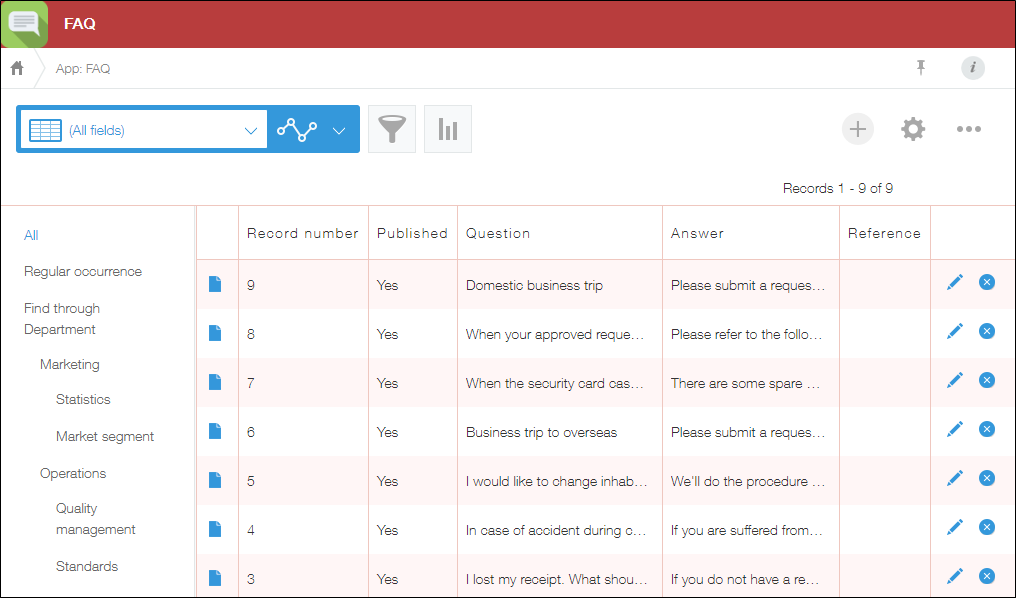This screenshot has width=1016, height=598.
Task: Open the Standards category link
Action: pyautogui.click(x=87, y=566)
